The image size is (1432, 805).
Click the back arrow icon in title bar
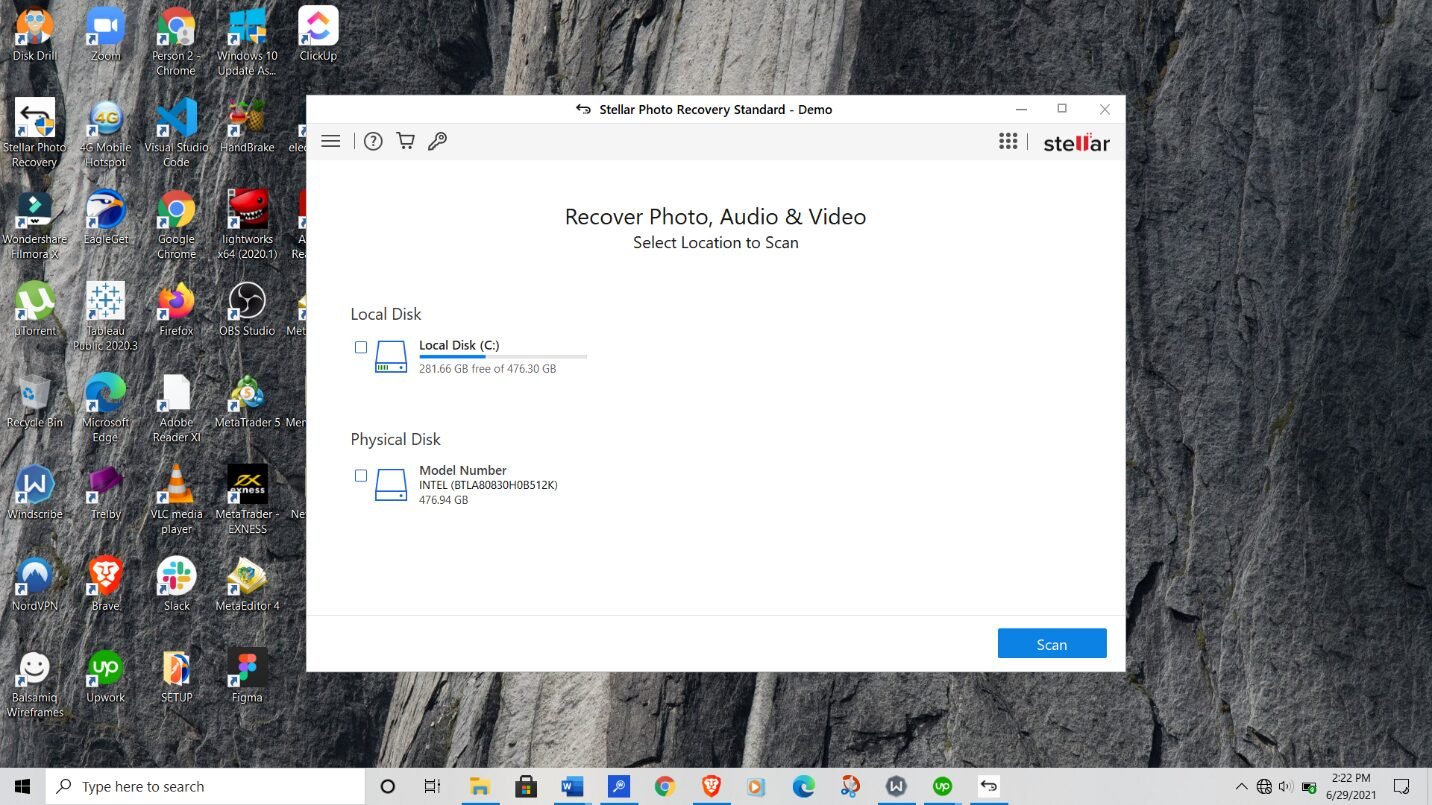pos(583,110)
